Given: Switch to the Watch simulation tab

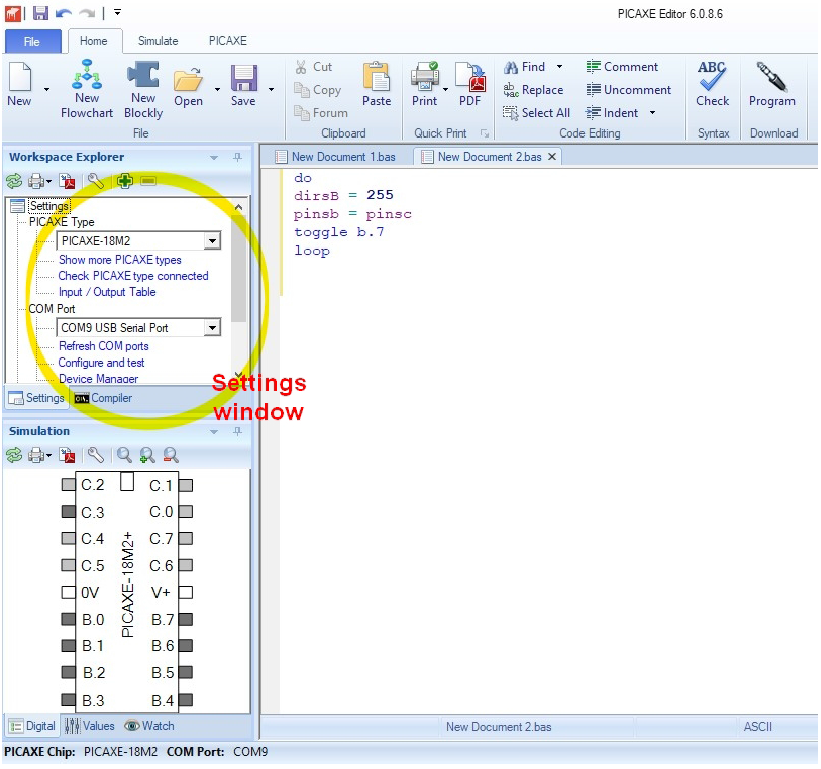Looking at the screenshot, I should click(149, 726).
